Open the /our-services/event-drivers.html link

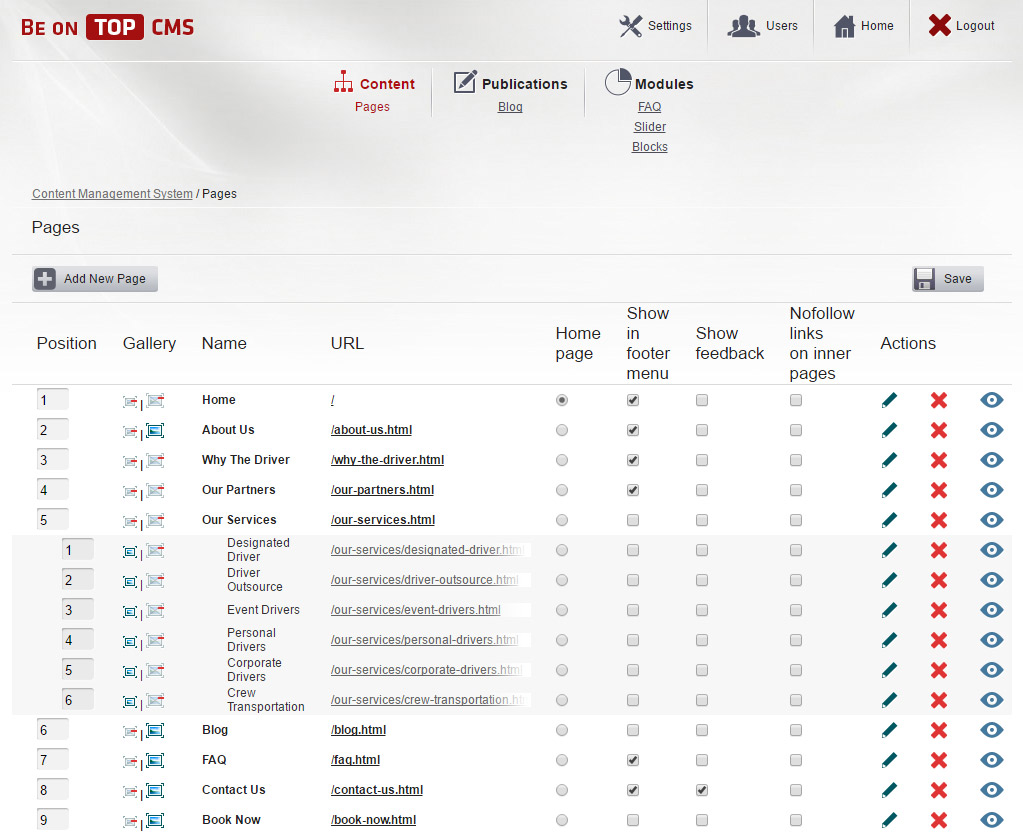click(416, 610)
